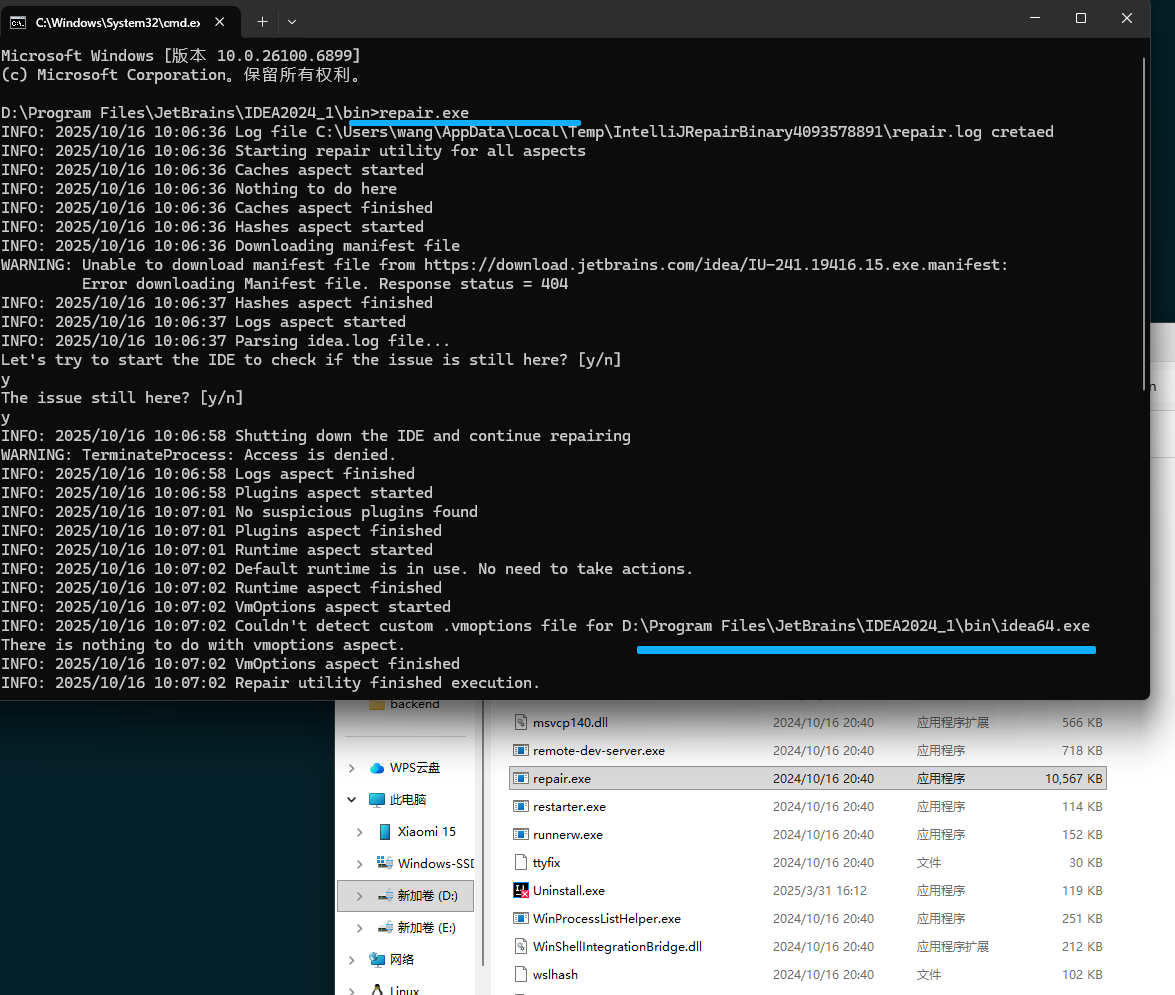Expand Xiaomi 15 tree node

pyautogui.click(x=360, y=832)
